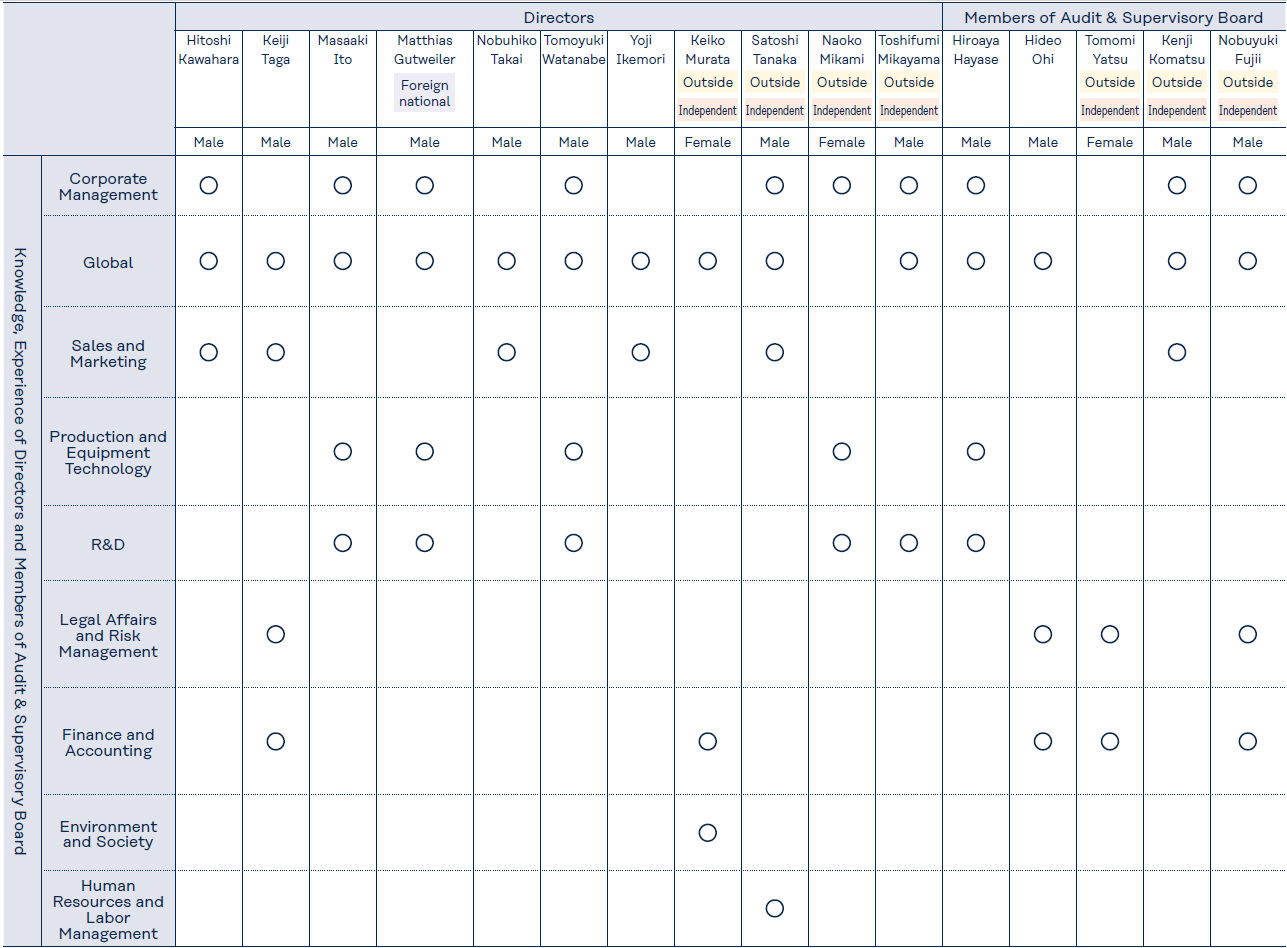Select the Kenji Komatsu name
The height and width of the screenshot is (948, 1287).
1177,50
